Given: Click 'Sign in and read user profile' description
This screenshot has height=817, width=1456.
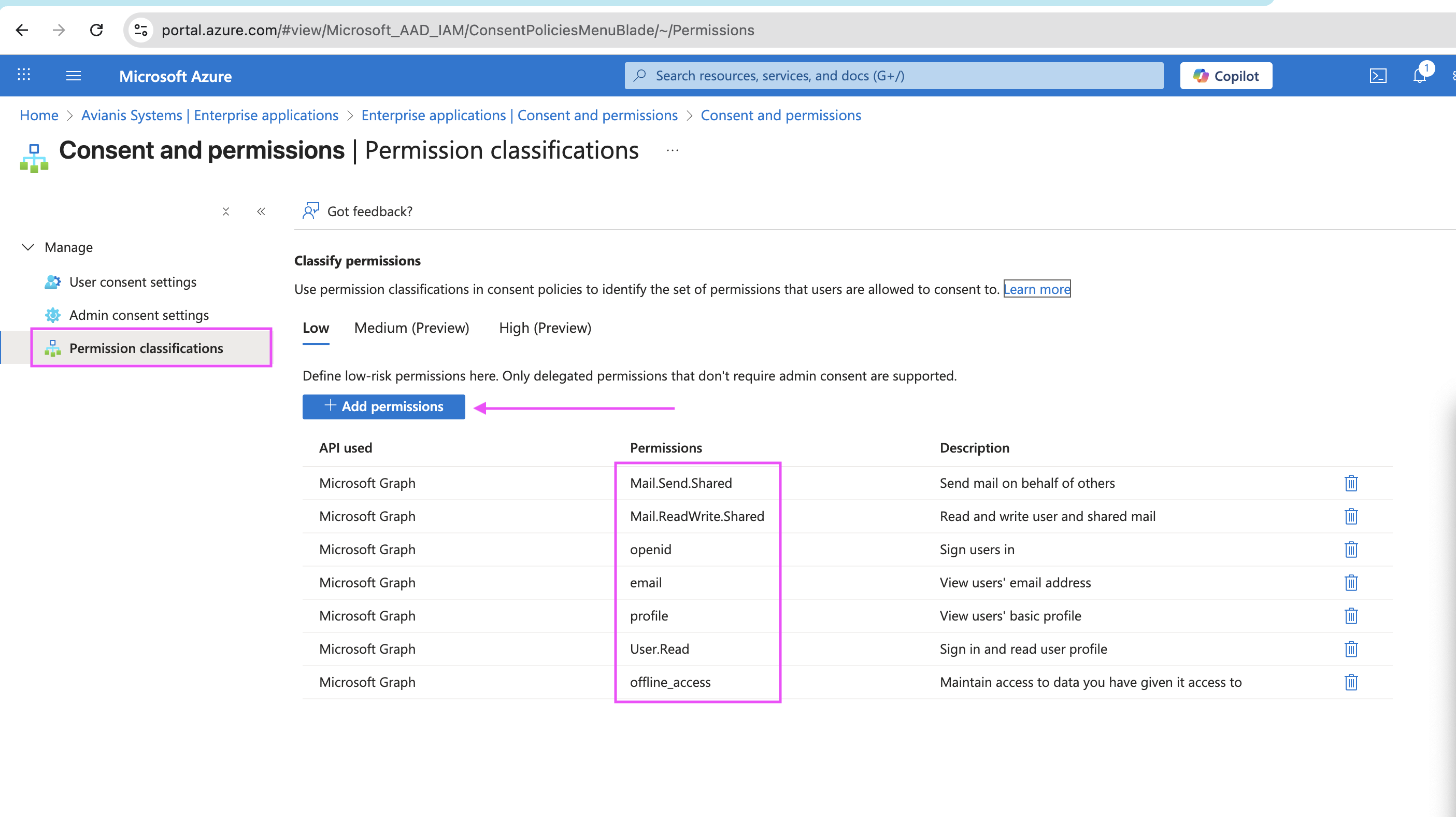Looking at the screenshot, I should 1023,649.
